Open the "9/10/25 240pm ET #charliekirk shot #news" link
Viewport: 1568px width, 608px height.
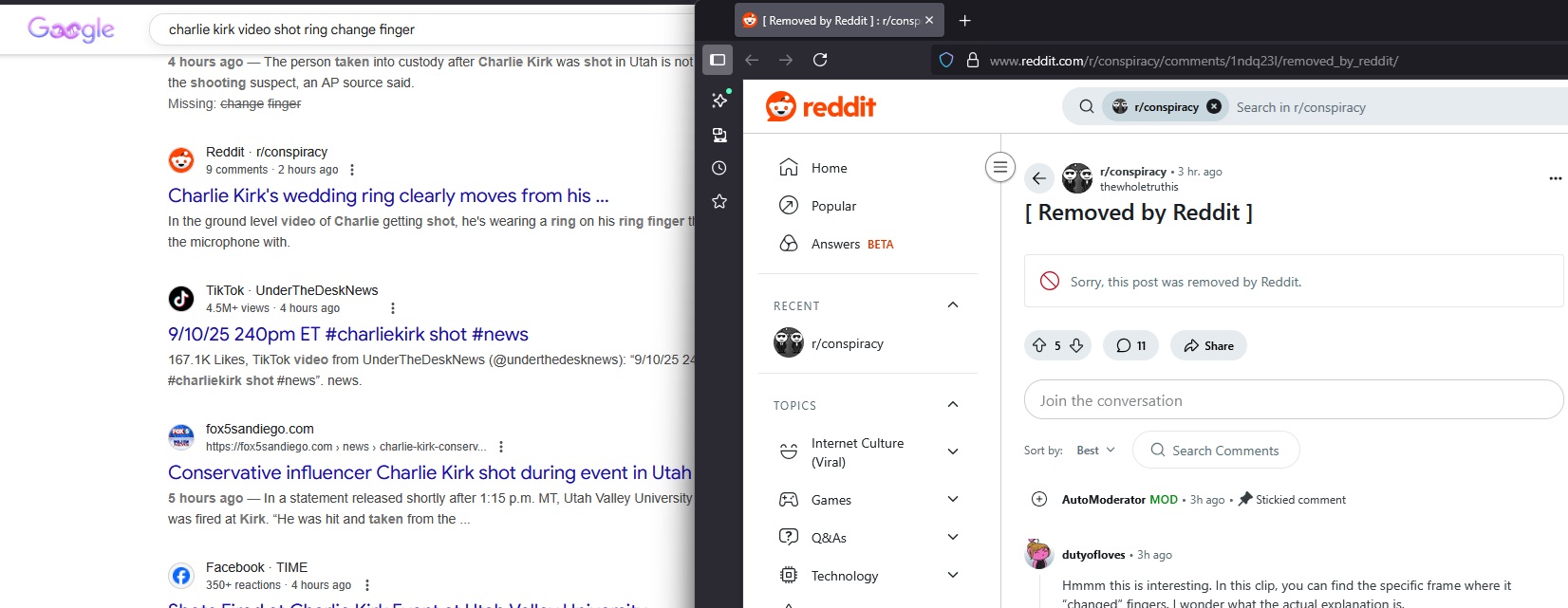pyautogui.click(x=348, y=334)
